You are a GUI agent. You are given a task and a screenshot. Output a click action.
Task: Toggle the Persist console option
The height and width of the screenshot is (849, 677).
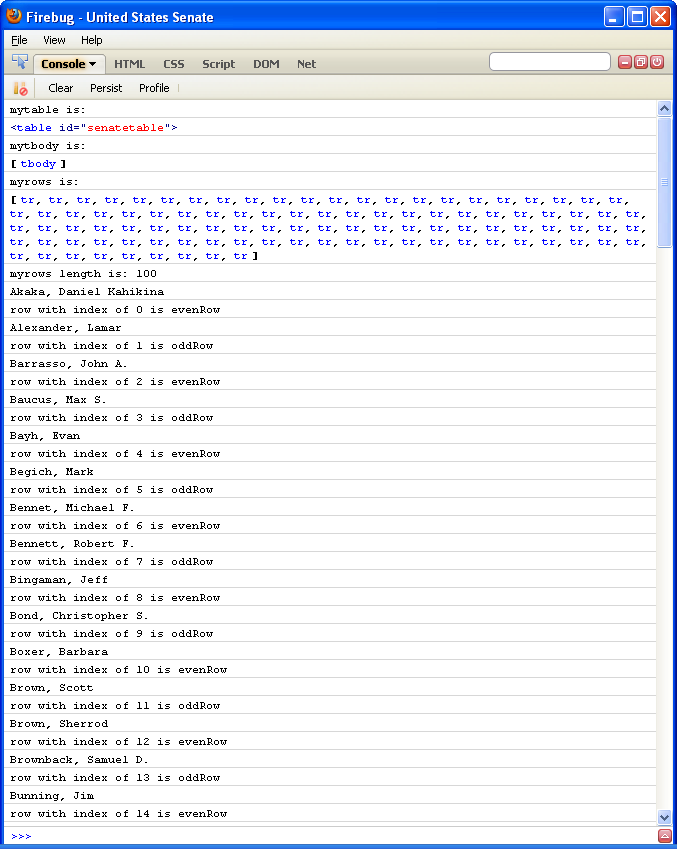[x=106, y=88]
